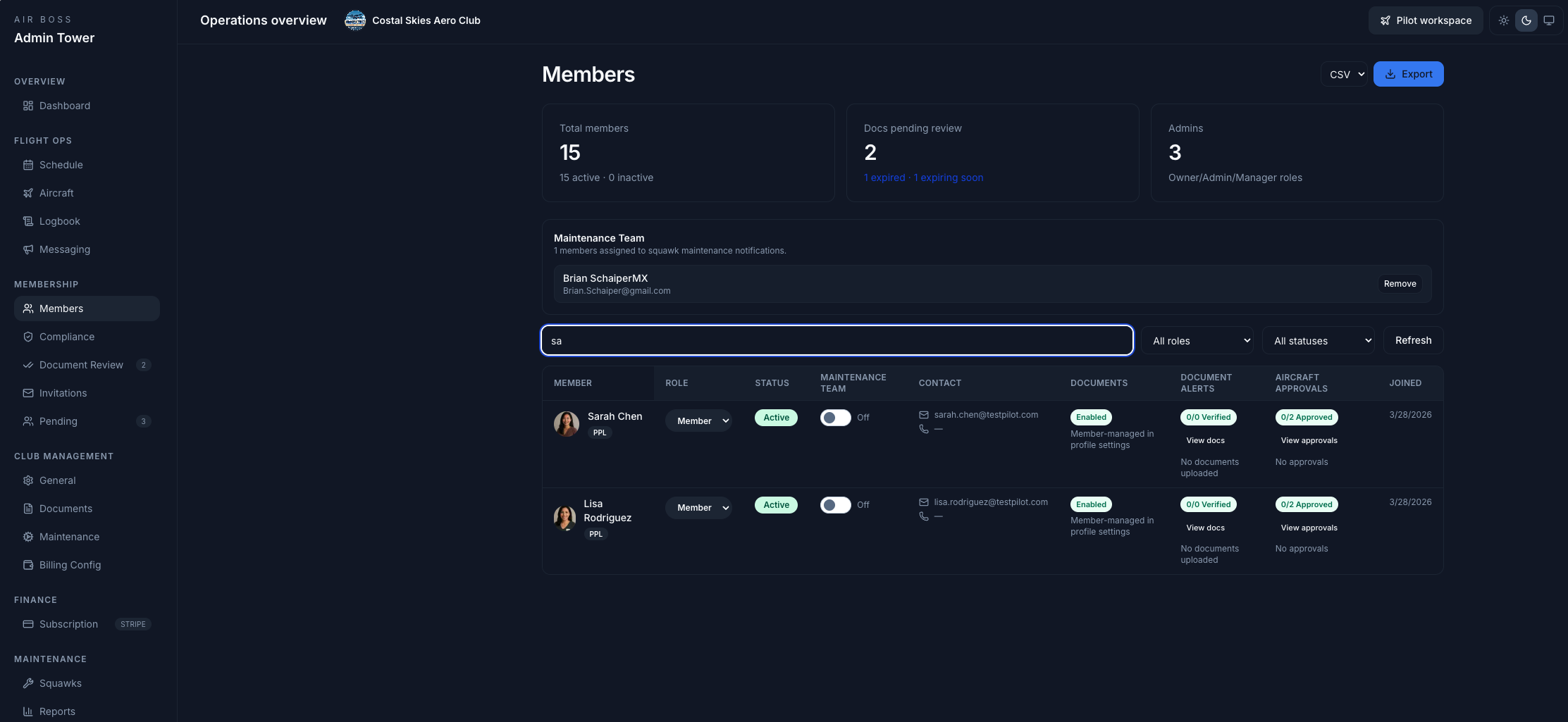Change export format from CSV
The height and width of the screenshot is (722, 1568).
click(1343, 74)
